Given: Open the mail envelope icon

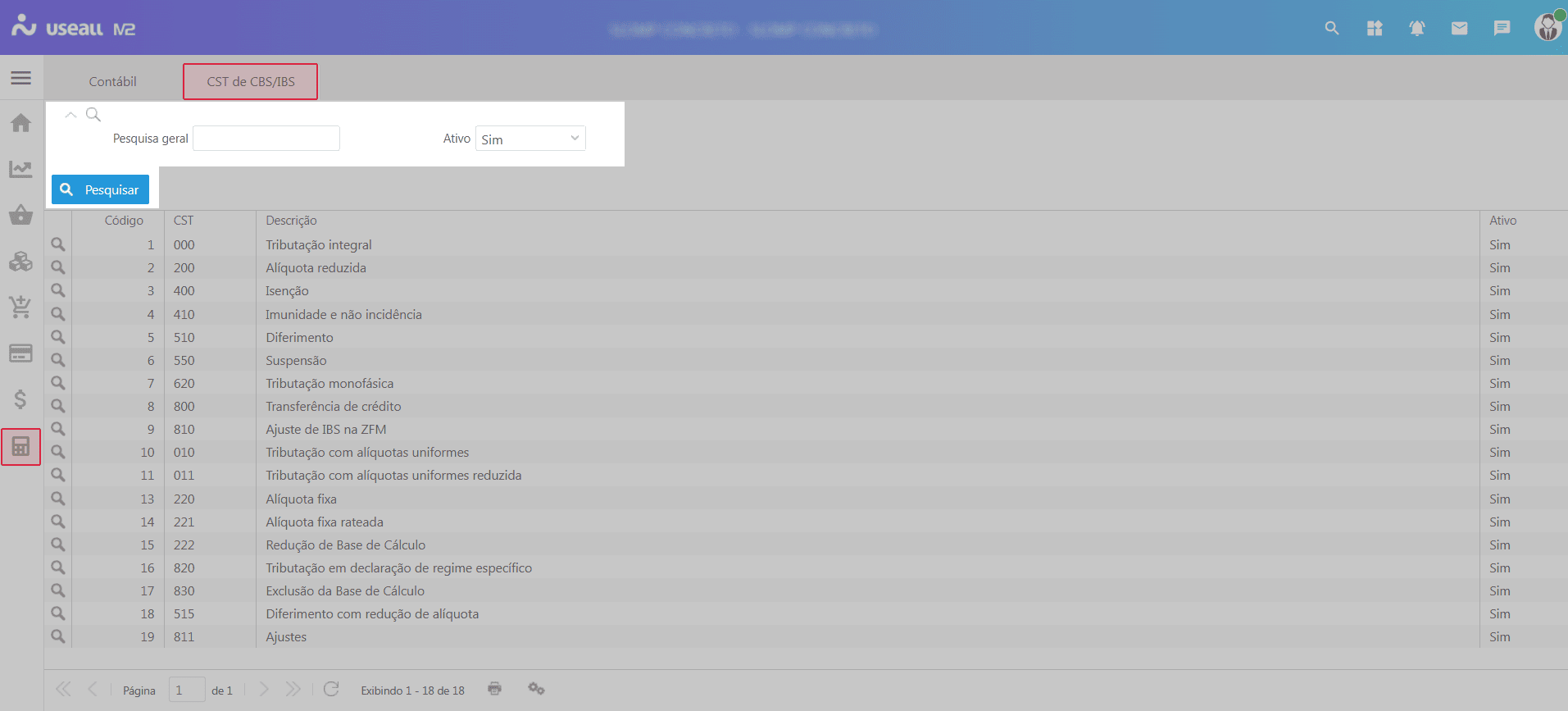Looking at the screenshot, I should tap(1459, 29).
